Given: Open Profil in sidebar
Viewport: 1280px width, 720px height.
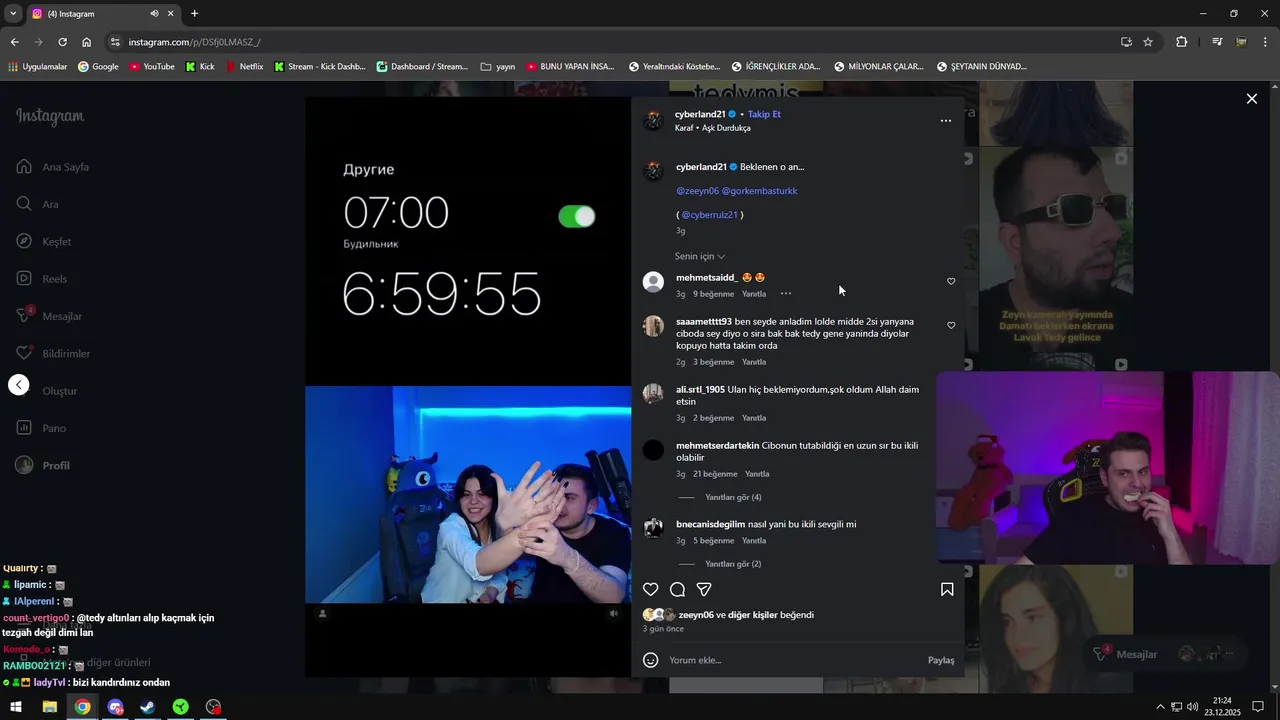Looking at the screenshot, I should [43, 465].
